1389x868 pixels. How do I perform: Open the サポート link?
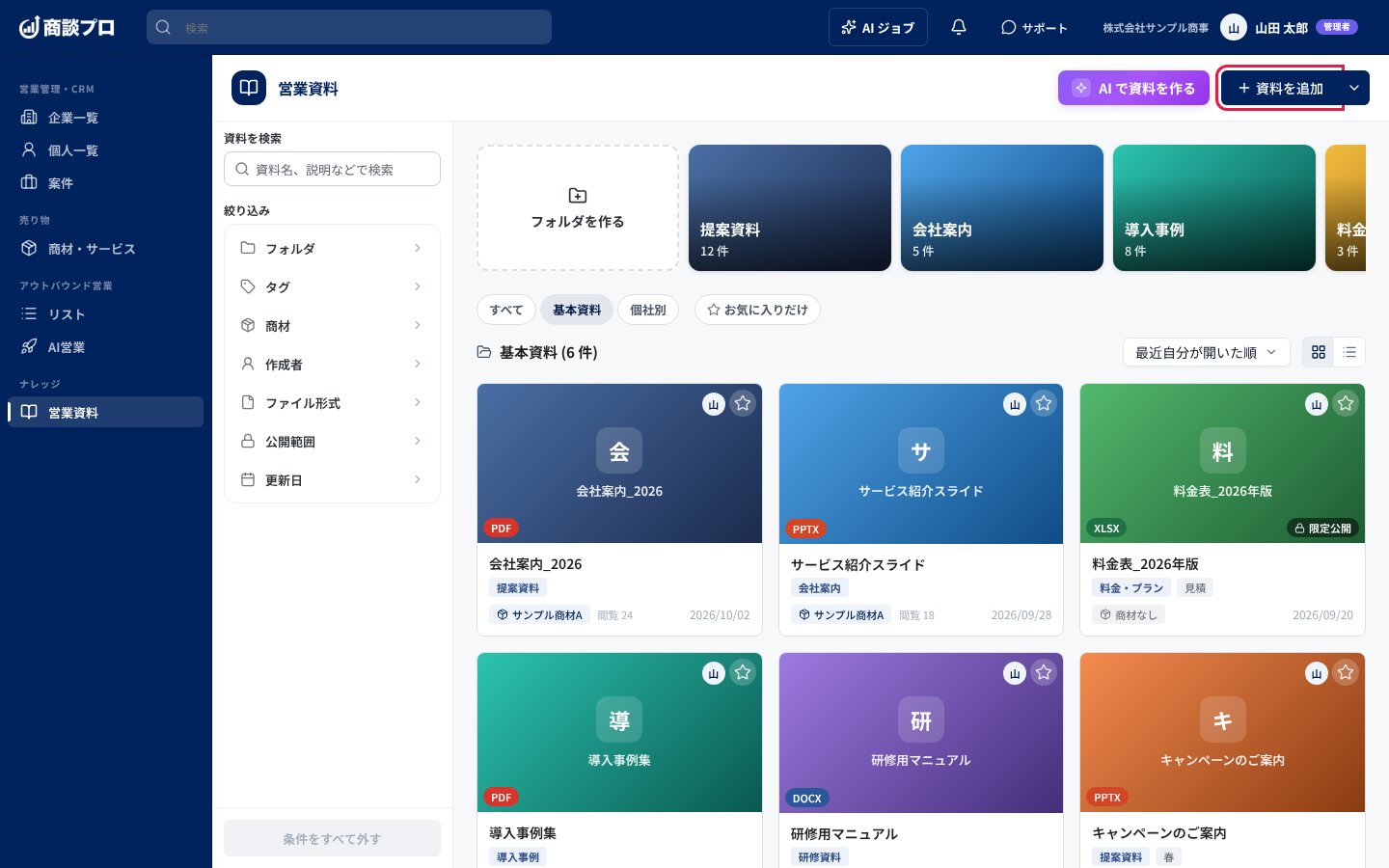pos(1034,27)
